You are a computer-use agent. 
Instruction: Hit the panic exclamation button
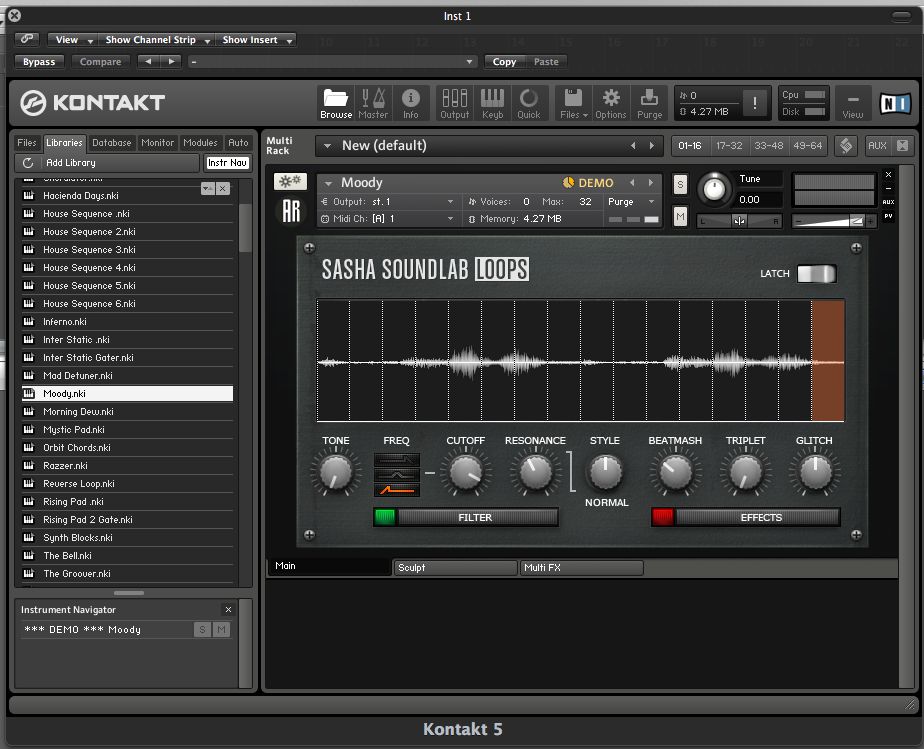pyautogui.click(x=754, y=103)
